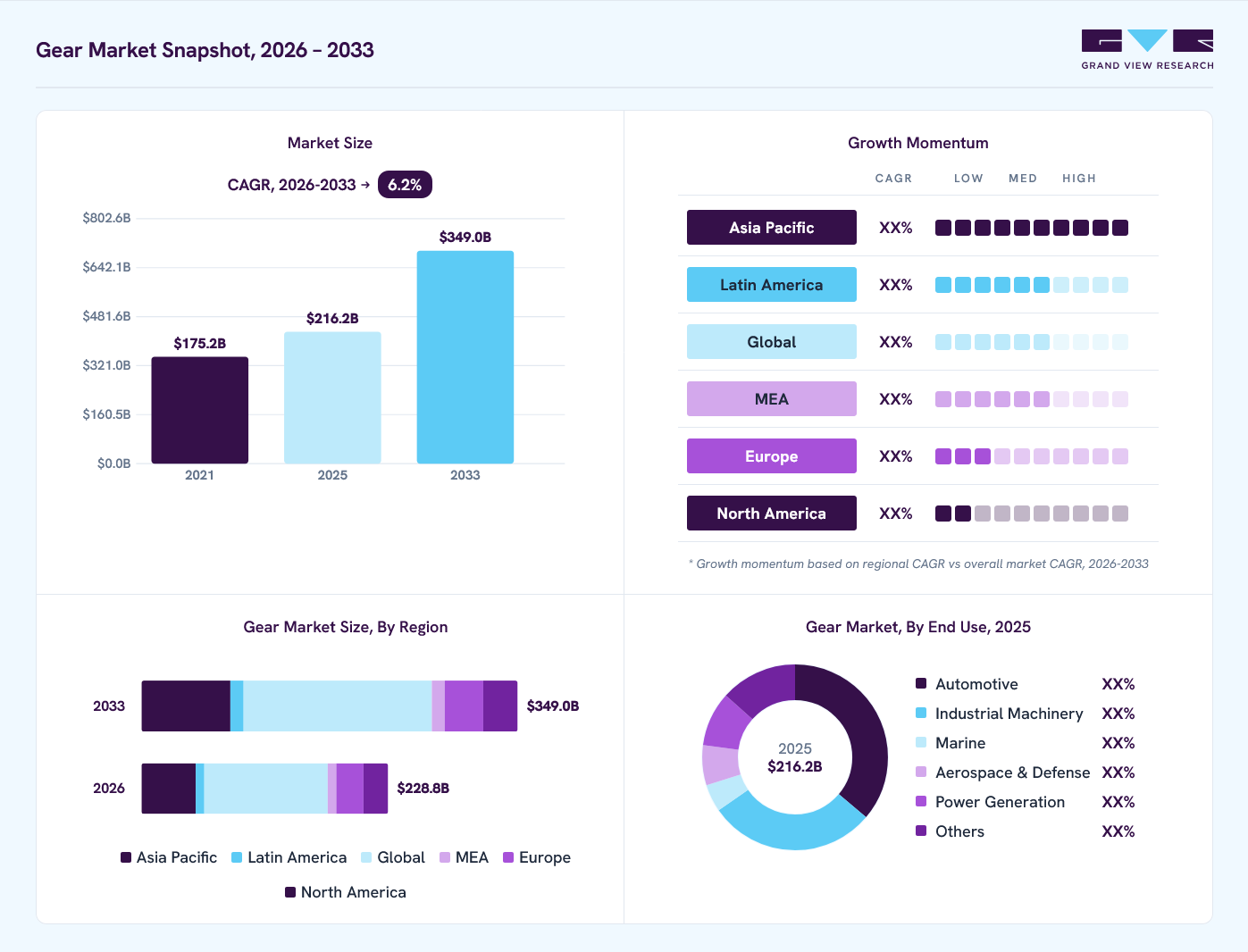Click the North America legend color swatch
Screen dimensions: 1248x952
click(290, 892)
